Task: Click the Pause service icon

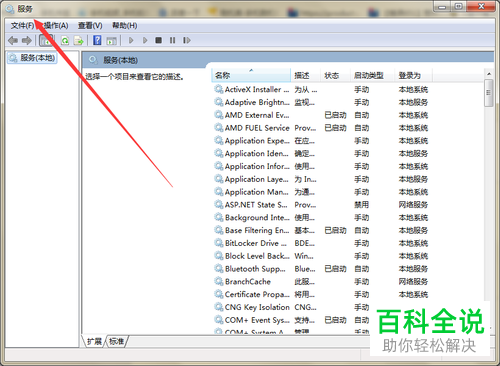Action: click(172, 40)
